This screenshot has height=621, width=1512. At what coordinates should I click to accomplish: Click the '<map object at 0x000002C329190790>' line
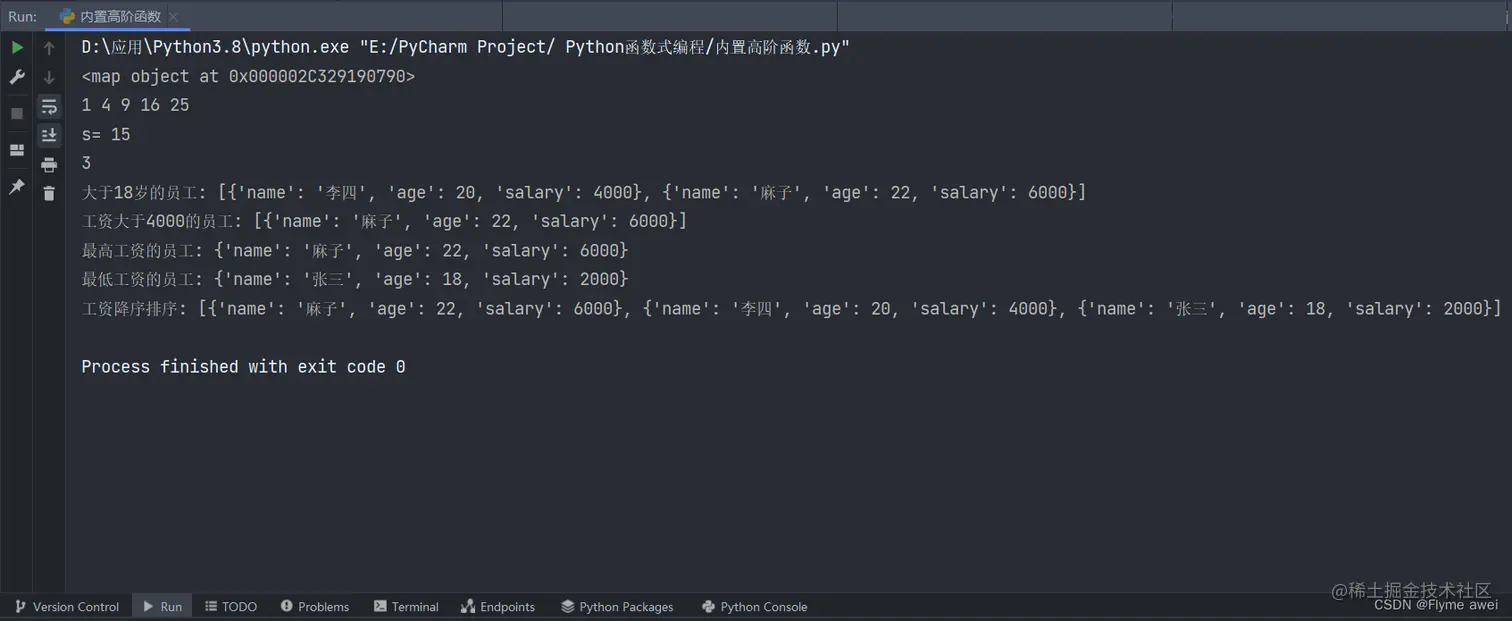point(248,76)
